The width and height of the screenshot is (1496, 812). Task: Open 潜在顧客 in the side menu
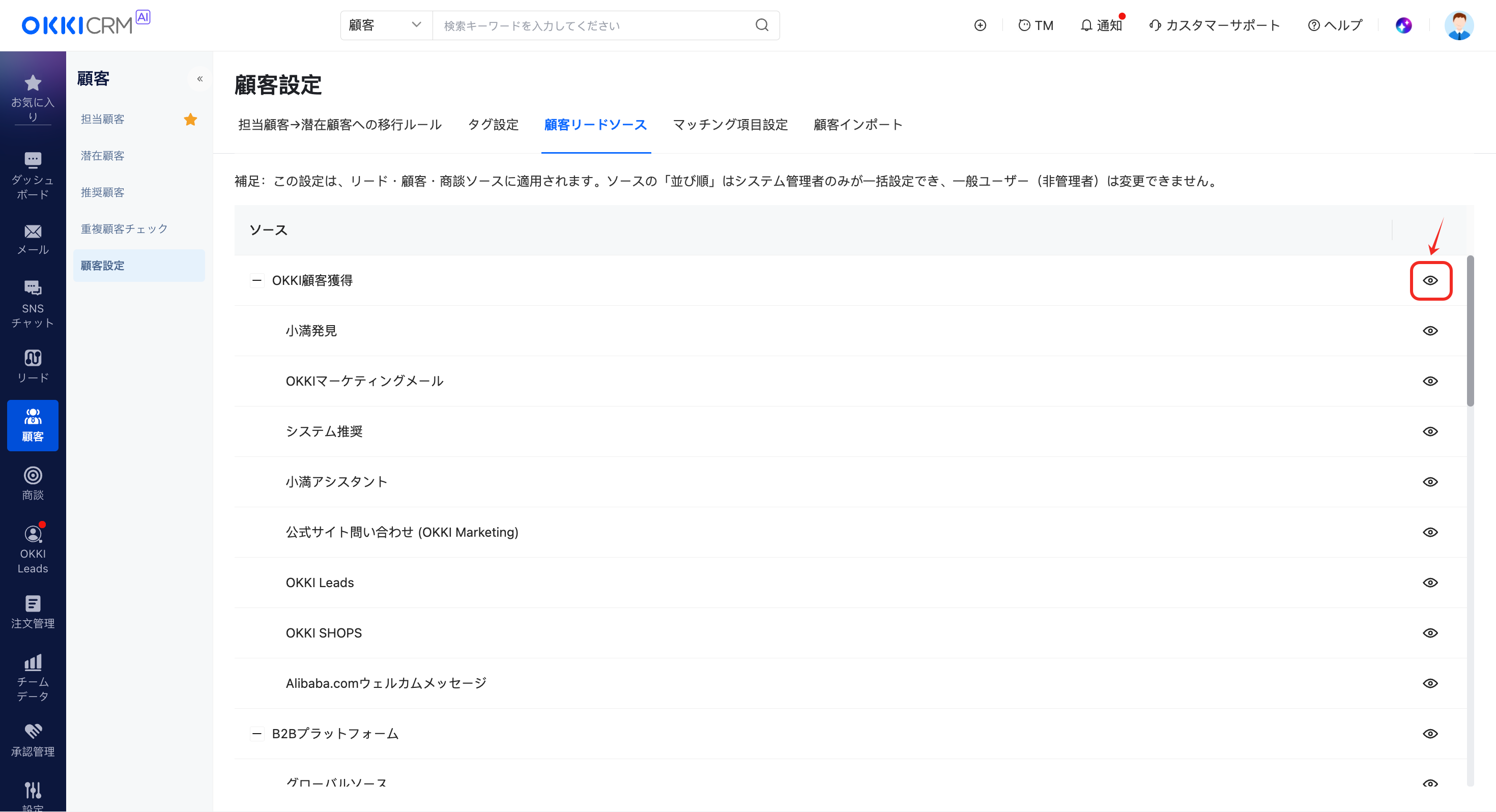(x=103, y=156)
